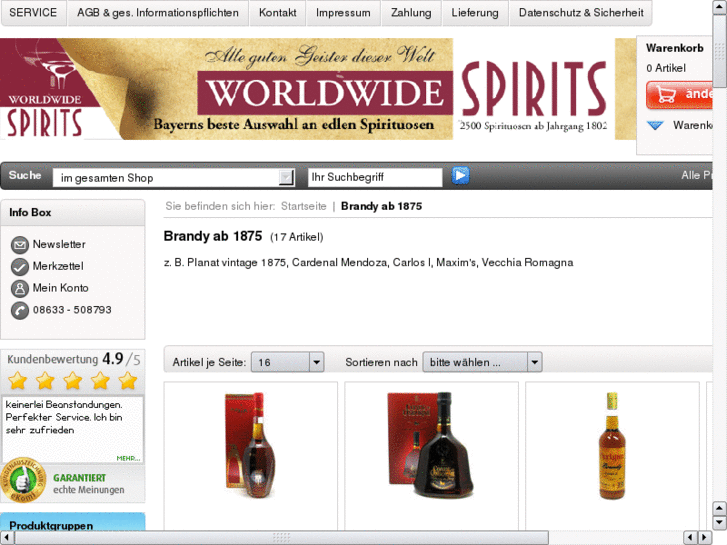This screenshot has height=545, width=727.
Task: Click the phone icon beside 08633 - 508793
Action: [x=19, y=310]
